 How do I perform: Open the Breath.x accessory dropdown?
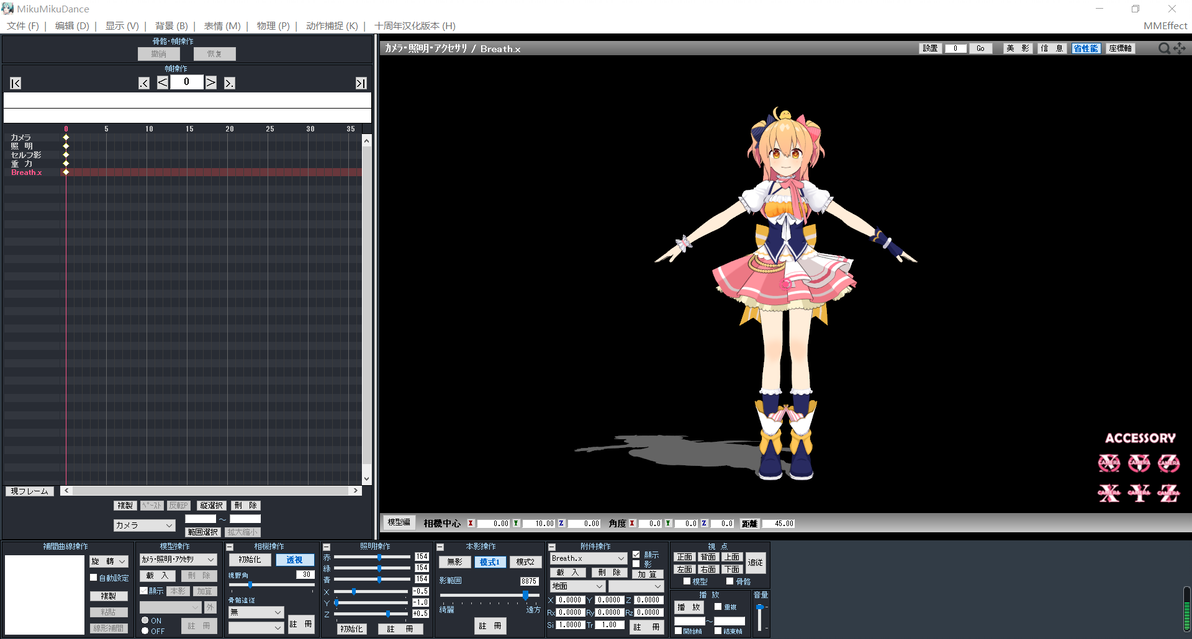coord(588,558)
